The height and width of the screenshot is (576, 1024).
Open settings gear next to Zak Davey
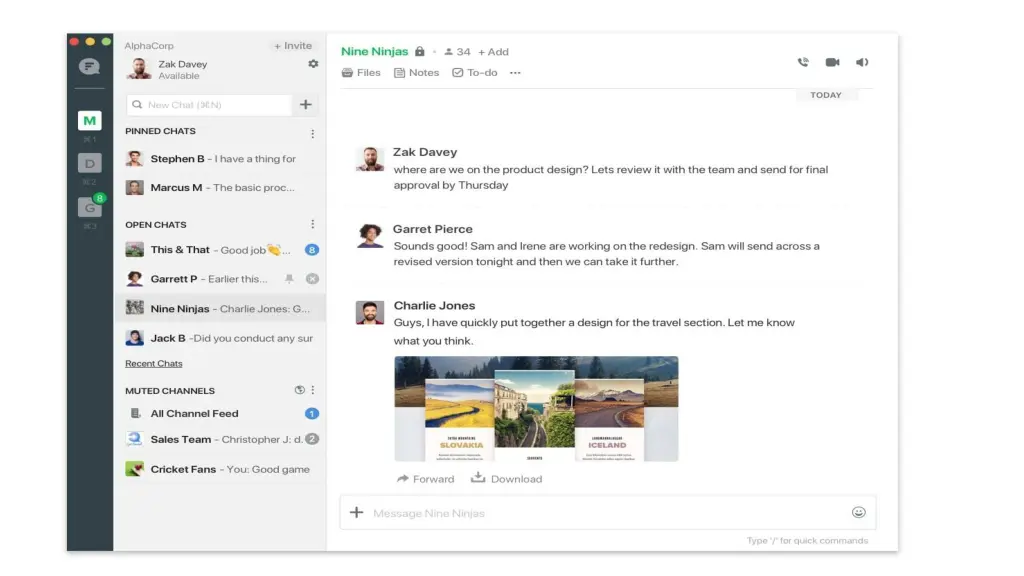pyautogui.click(x=313, y=64)
